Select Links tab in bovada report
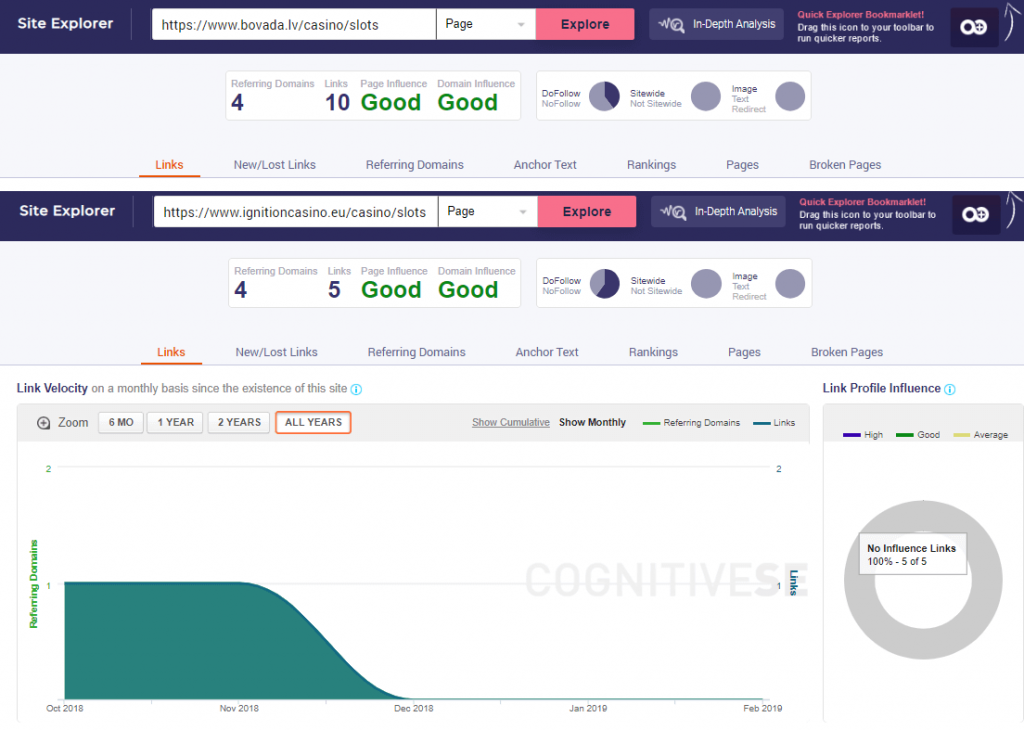Image resolution: width=1024 pixels, height=730 pixels. point(169,165)
